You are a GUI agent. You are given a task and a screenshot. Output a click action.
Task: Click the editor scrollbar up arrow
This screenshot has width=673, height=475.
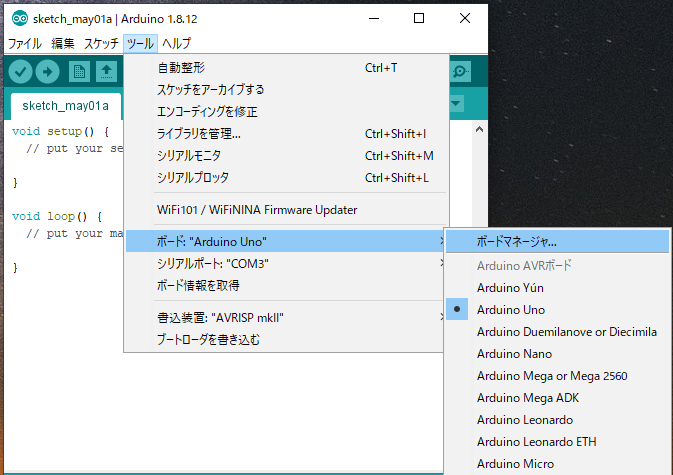(x=479, y=129)
